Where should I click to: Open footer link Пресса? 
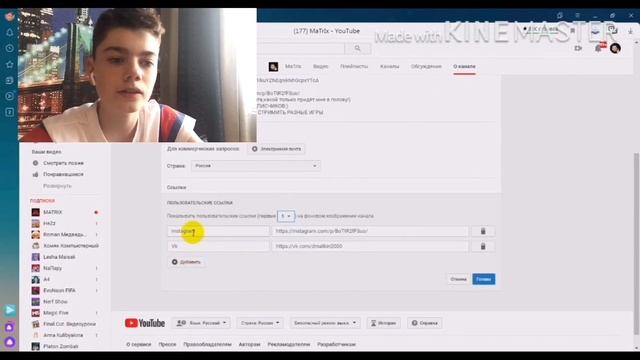(x=167, y=344)
